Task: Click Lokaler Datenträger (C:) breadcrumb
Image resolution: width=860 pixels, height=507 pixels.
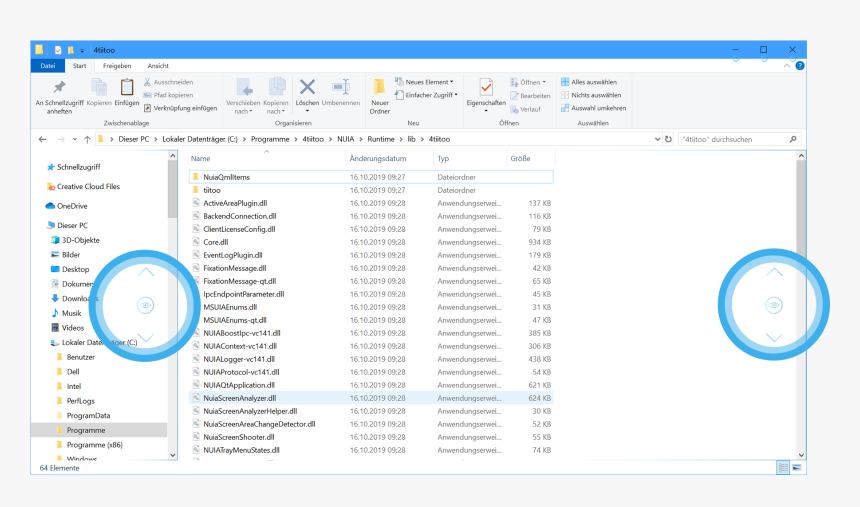Action: (x=200, y=139)
